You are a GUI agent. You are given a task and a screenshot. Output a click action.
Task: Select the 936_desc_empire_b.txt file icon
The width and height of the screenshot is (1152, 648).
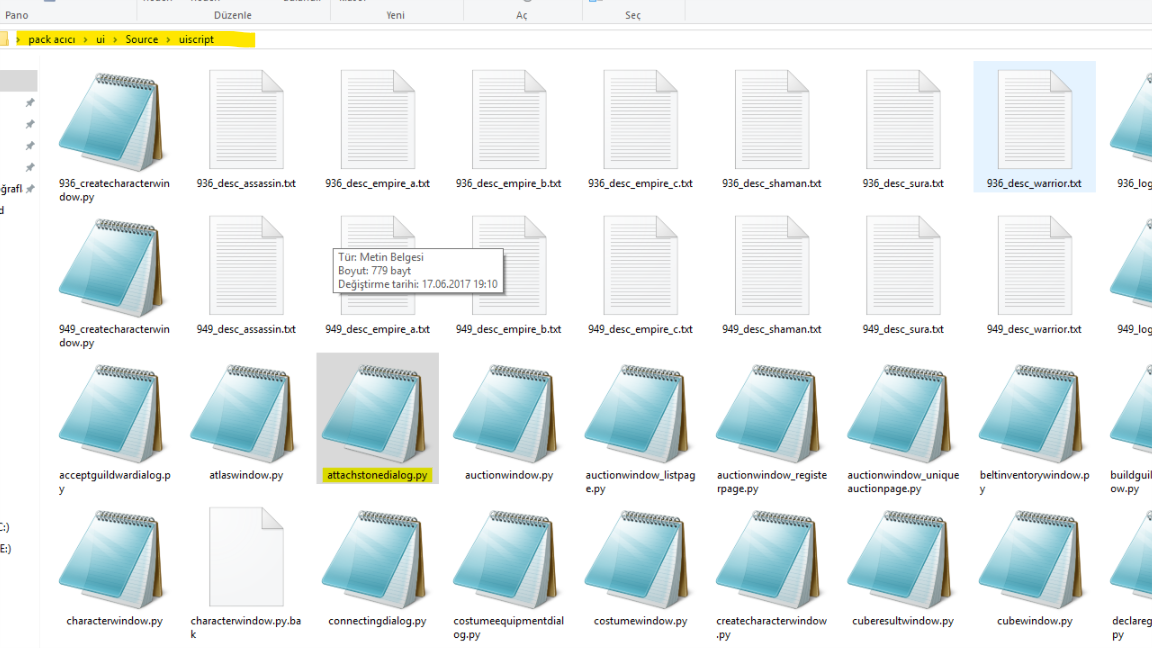508,120
